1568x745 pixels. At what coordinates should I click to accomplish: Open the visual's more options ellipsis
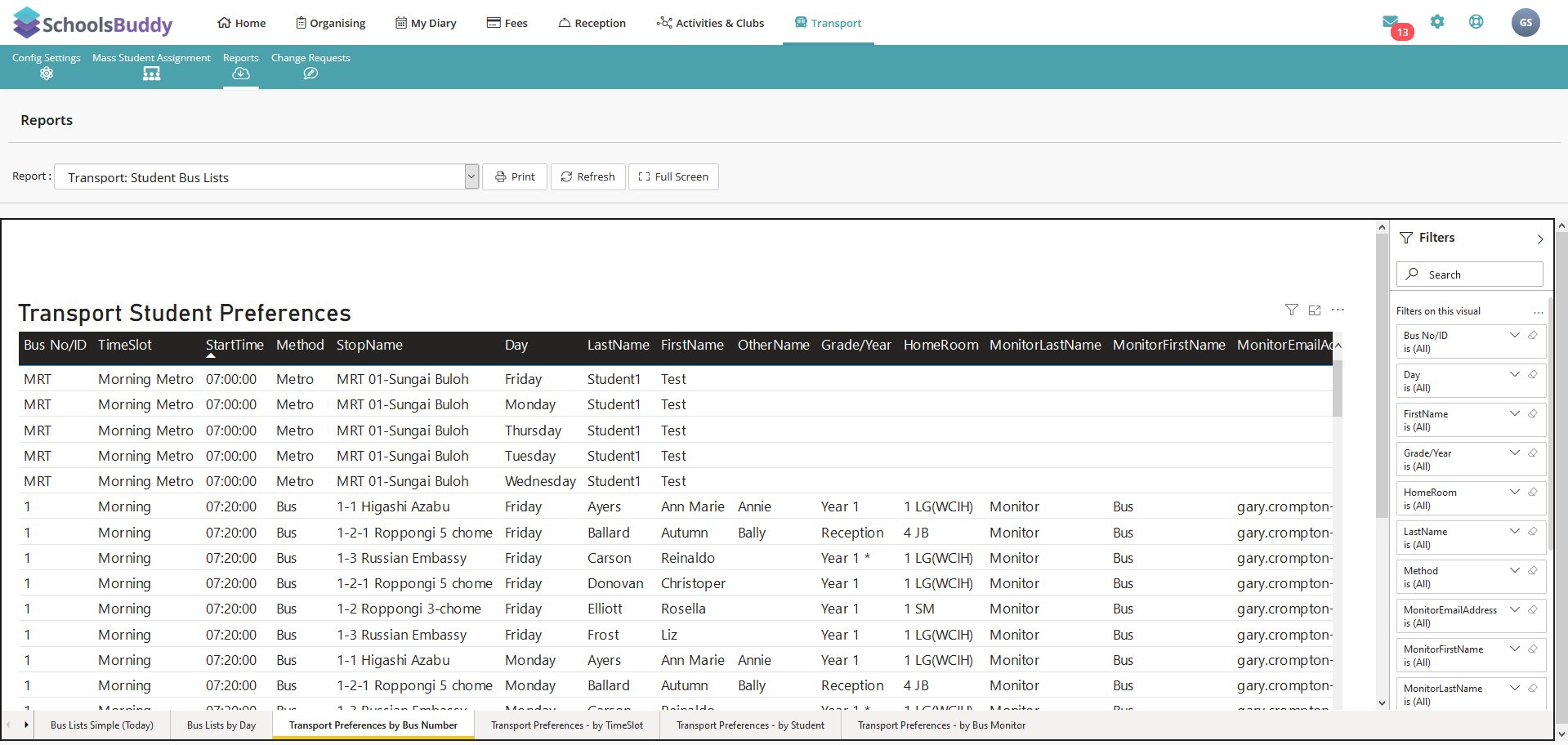point(1338,310)
